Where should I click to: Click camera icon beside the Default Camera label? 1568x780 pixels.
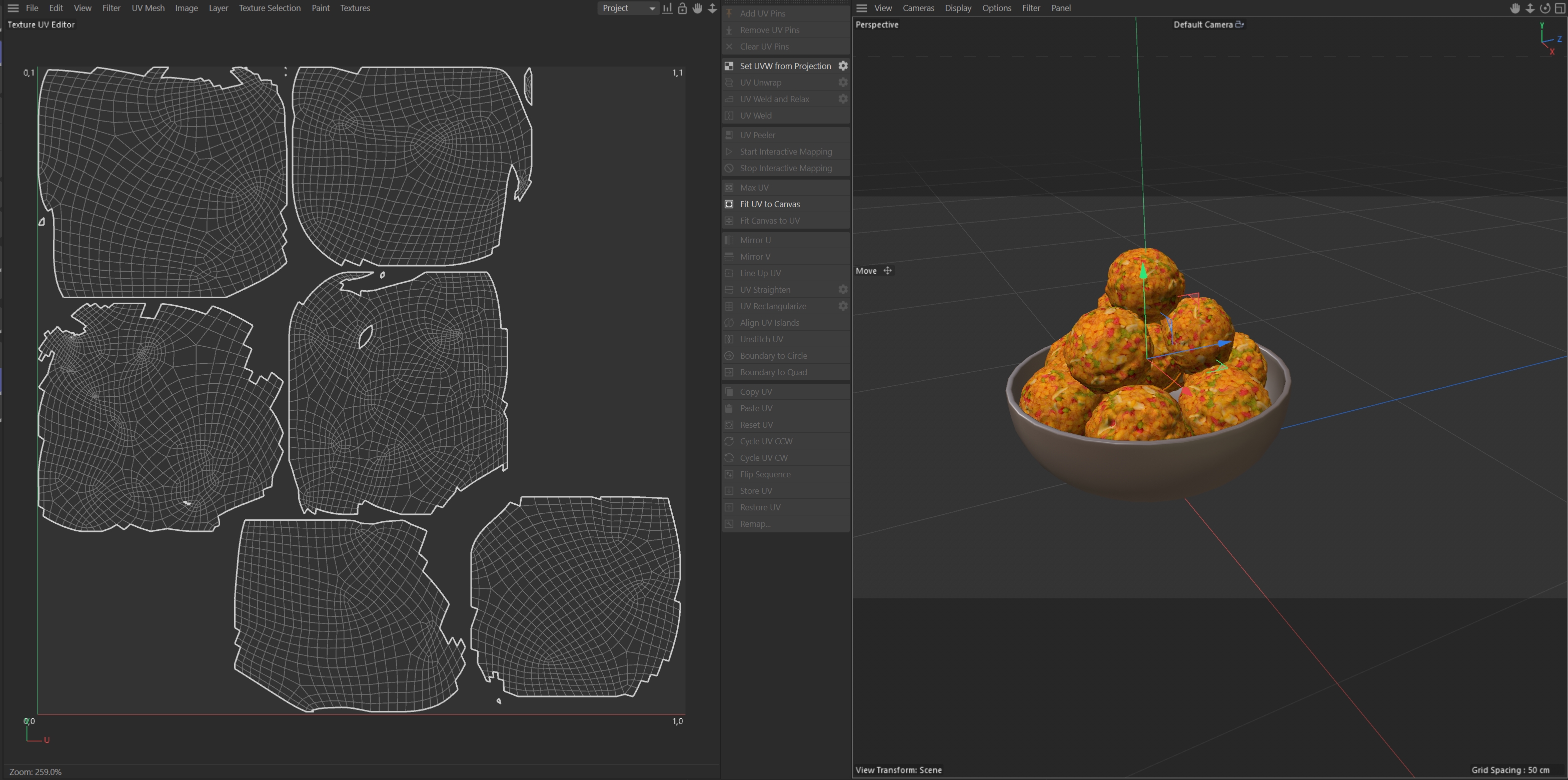point(1239,25)
